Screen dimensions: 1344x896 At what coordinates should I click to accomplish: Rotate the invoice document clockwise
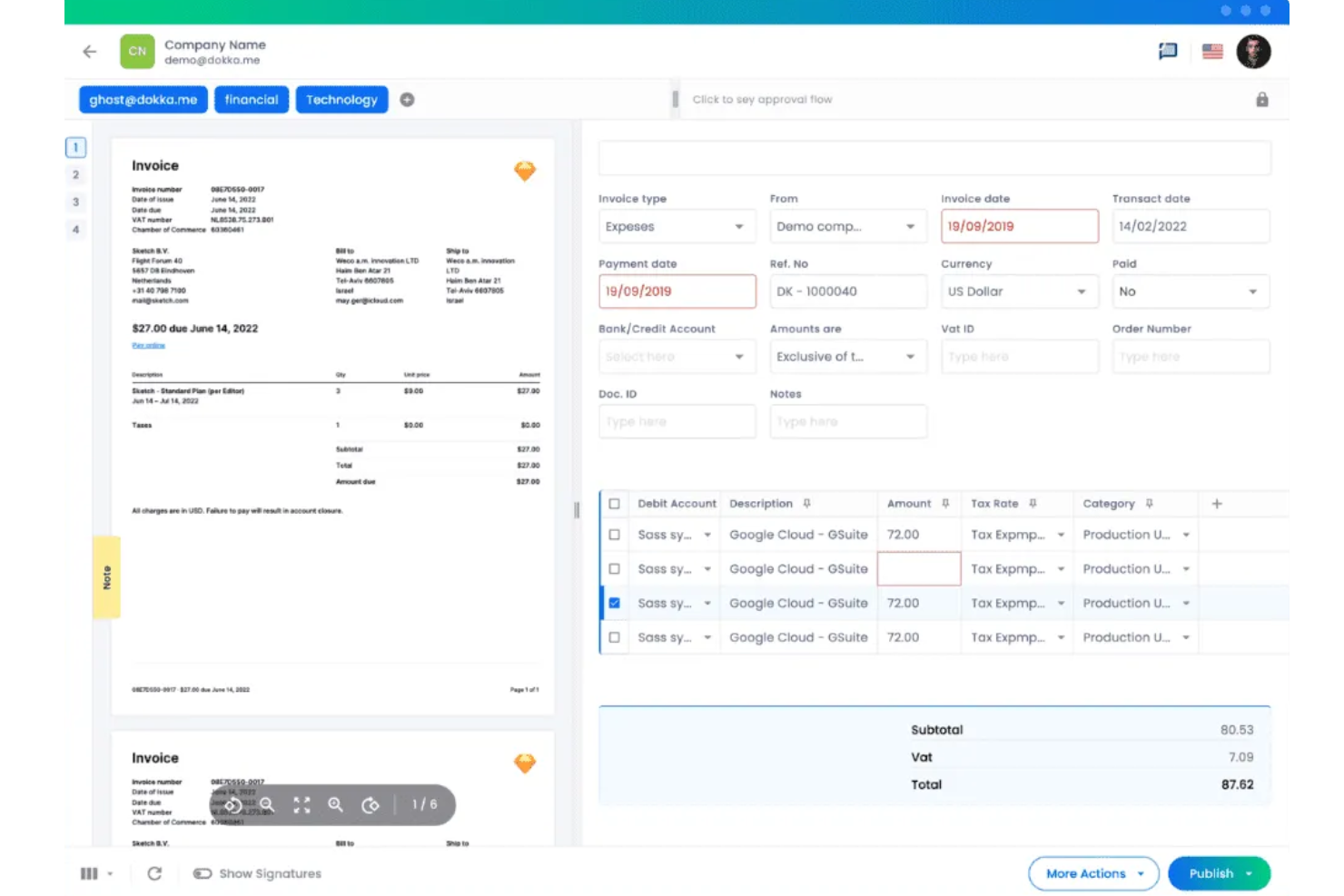coord(371,805)
